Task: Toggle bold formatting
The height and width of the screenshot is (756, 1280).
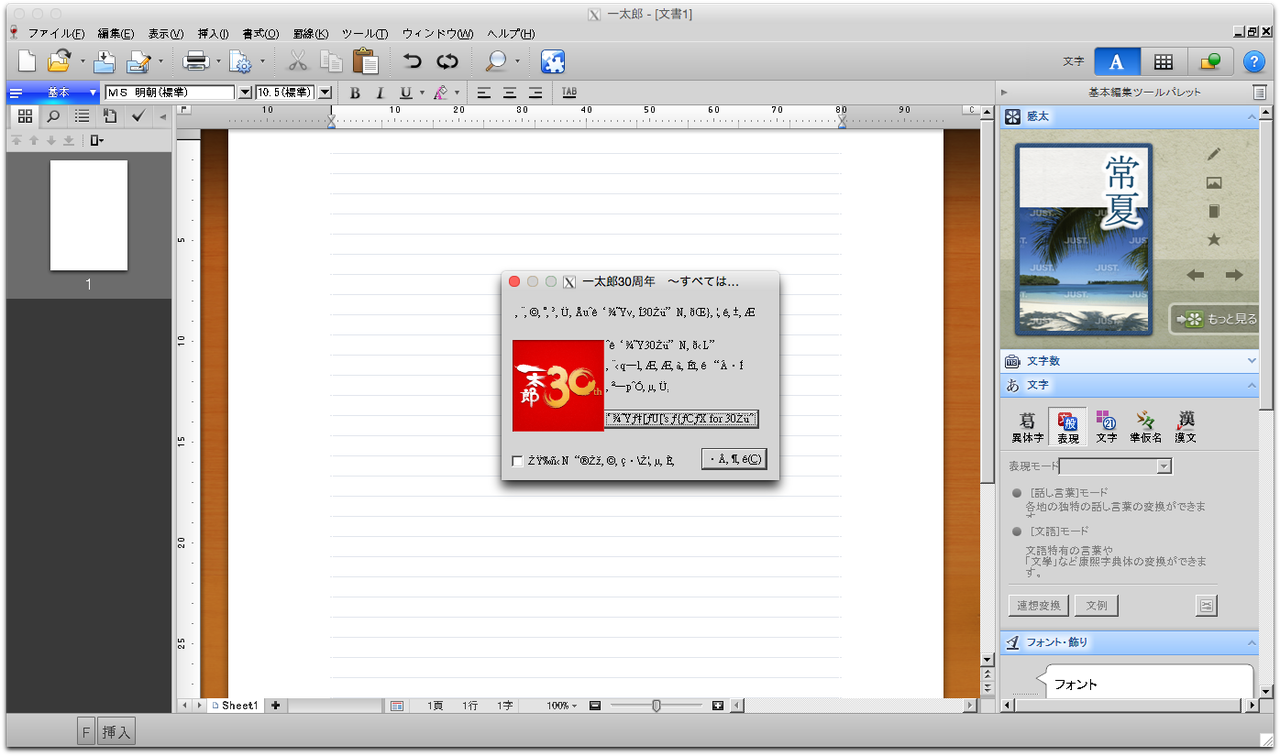Action: 355,92
